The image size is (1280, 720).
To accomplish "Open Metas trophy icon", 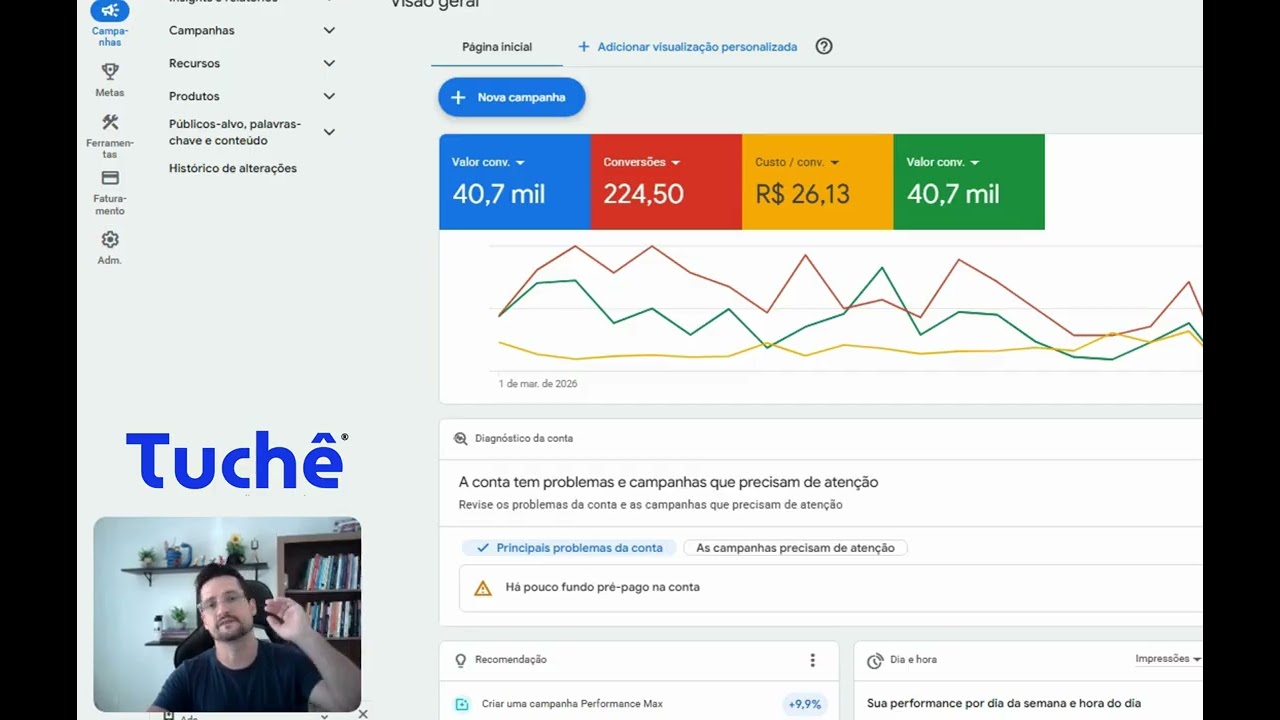I will click(x=110, y=71).
